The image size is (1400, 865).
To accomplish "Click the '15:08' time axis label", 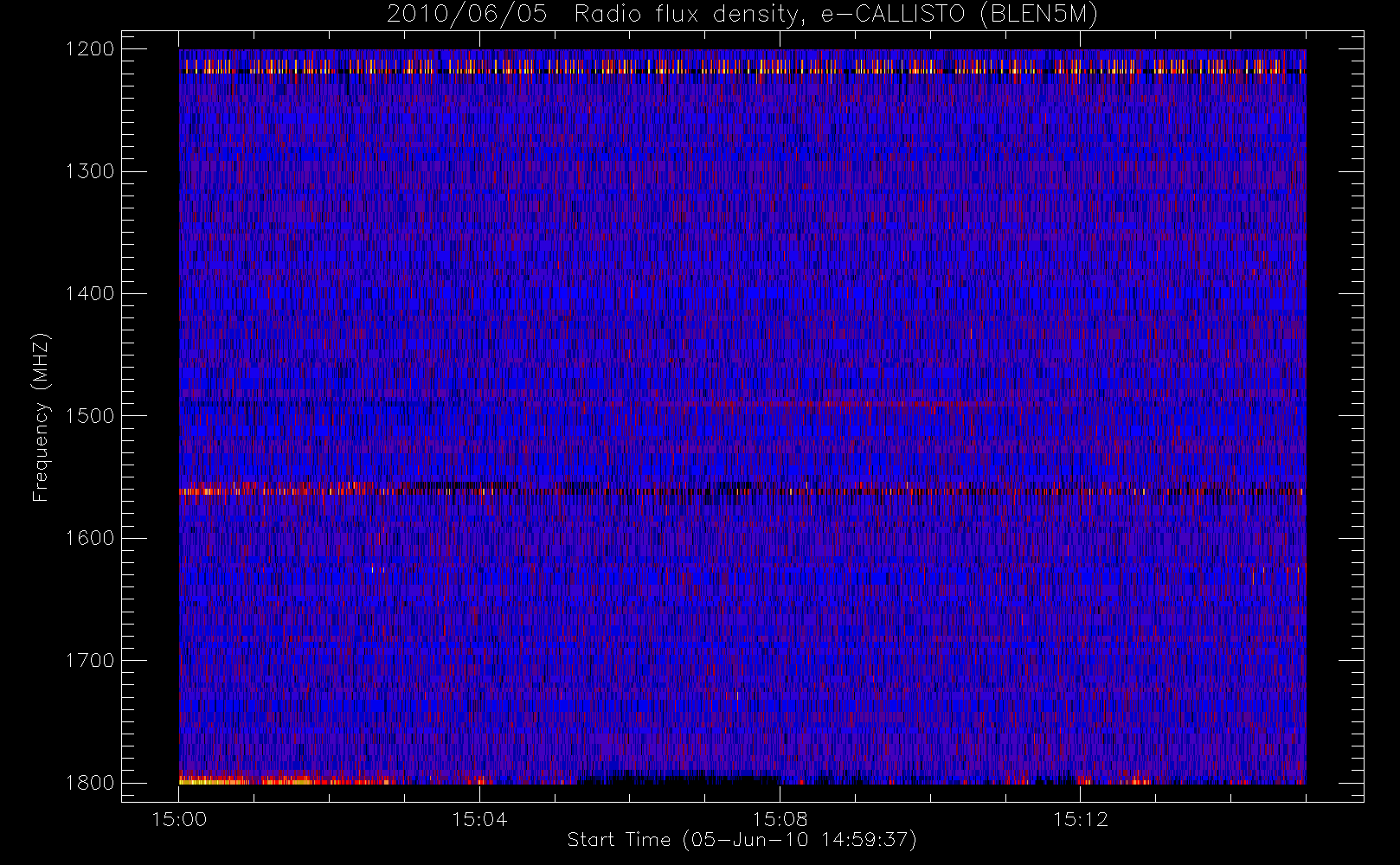I will point(780,819).
